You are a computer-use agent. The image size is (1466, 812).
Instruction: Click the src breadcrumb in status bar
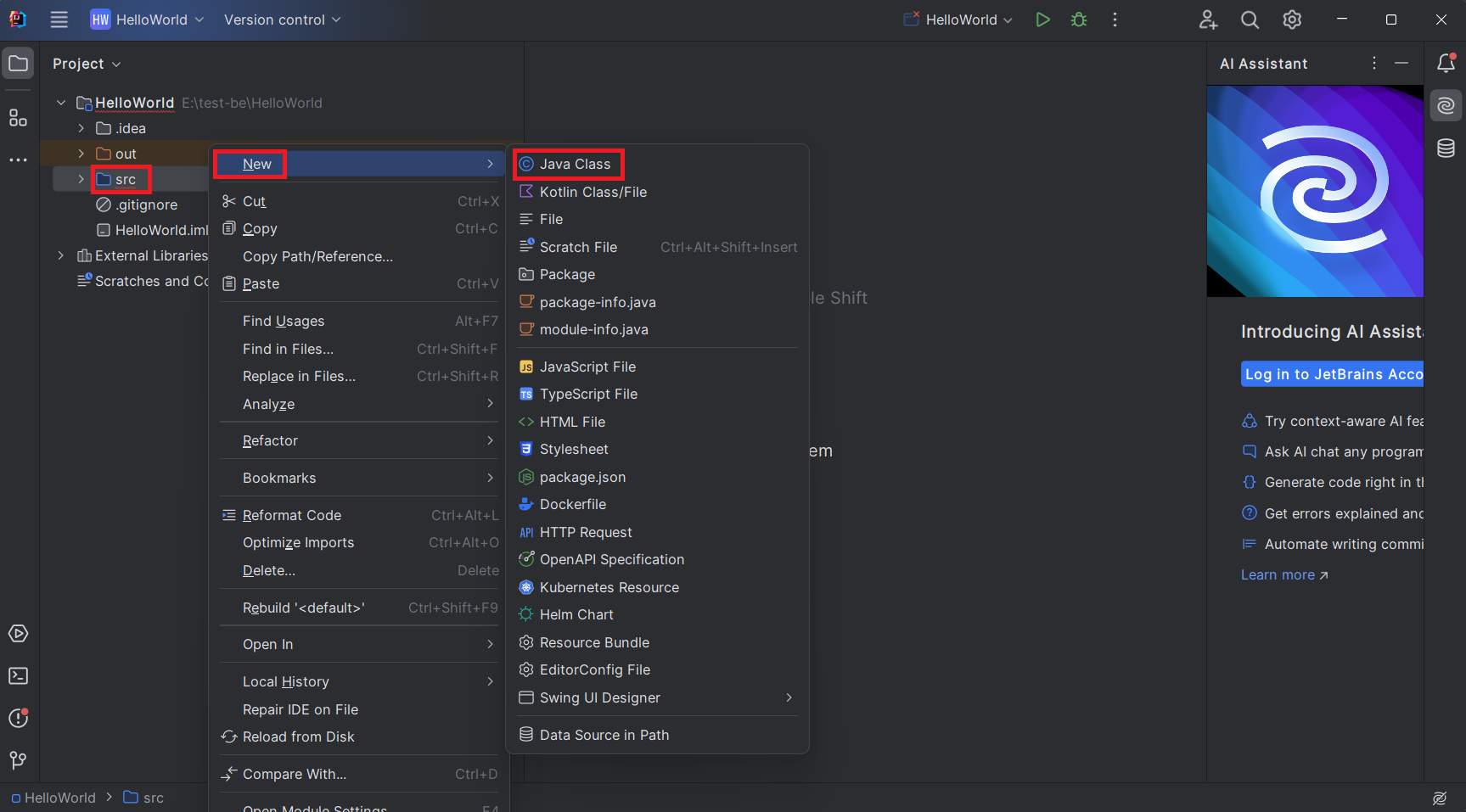pos(143,798)
